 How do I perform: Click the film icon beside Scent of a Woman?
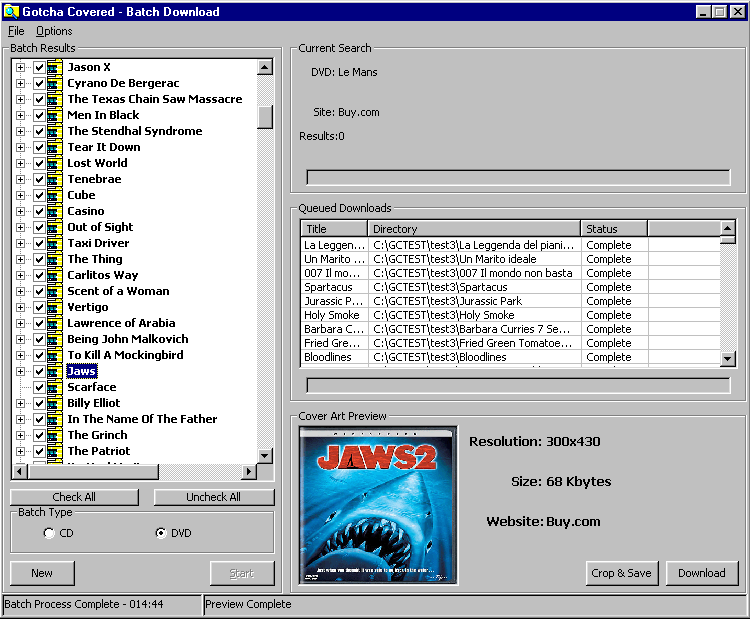click(x=55, y=291)
